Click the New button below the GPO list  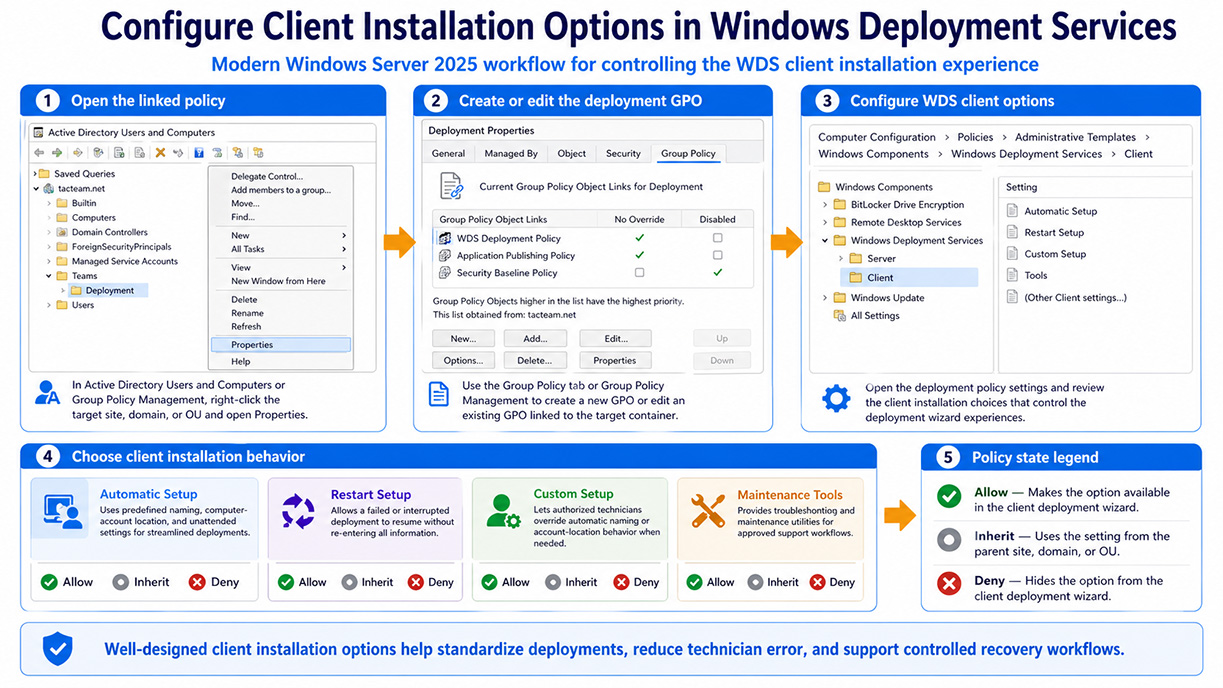(x=463, y=338)
